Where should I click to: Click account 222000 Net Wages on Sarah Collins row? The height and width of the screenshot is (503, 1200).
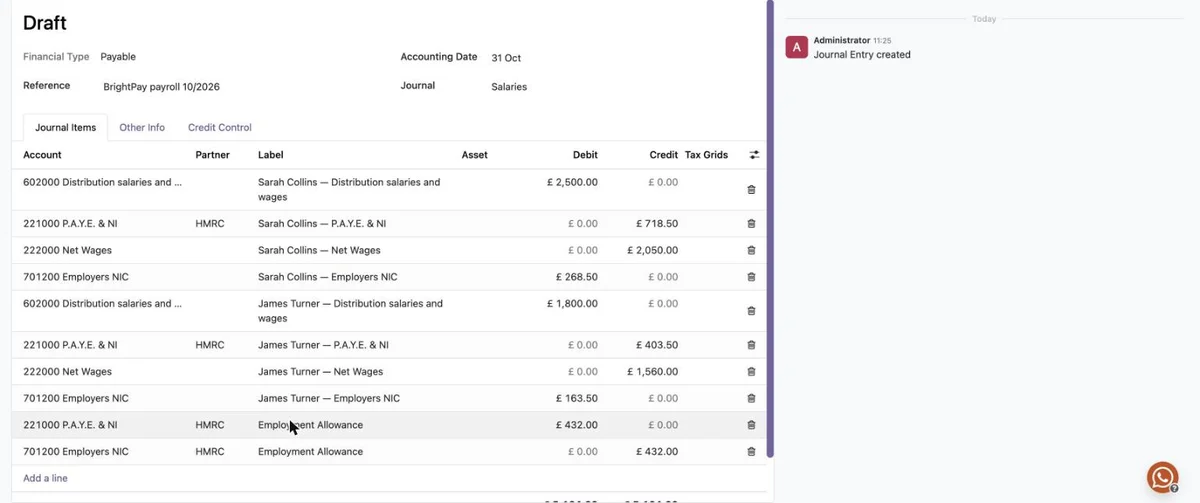pyautogui.click(x=67, y=251)
